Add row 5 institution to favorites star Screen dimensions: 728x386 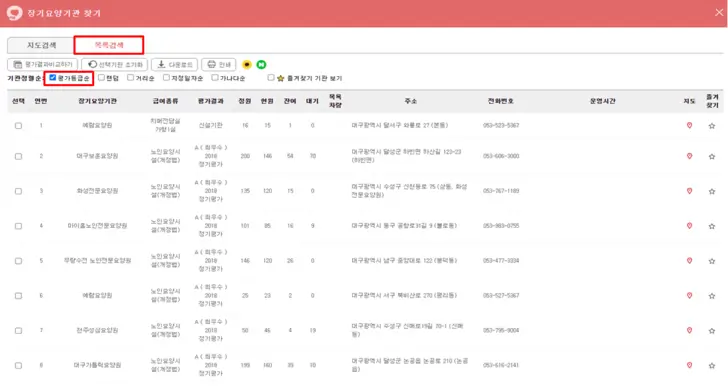click(x=712, y=261)
